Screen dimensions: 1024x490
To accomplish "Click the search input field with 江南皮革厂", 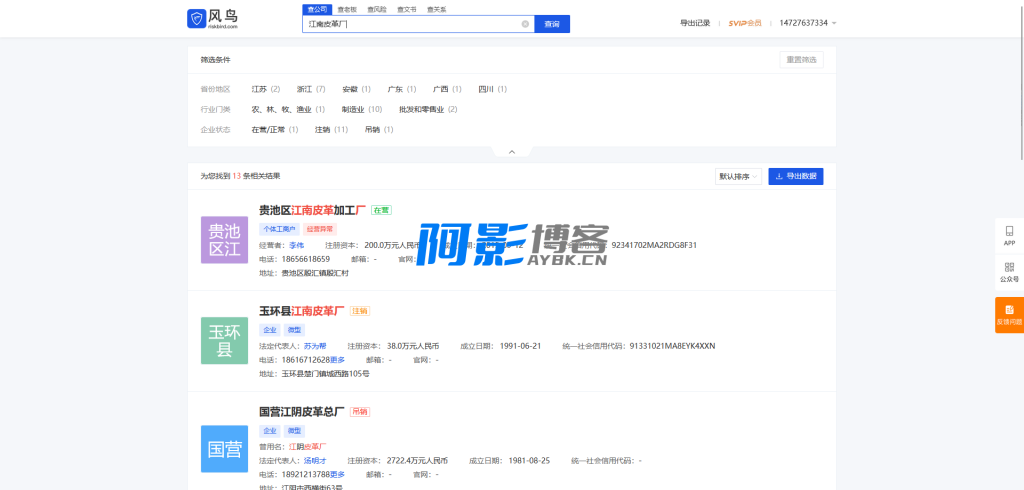I will pyautogui.click(x=410, y=23).
